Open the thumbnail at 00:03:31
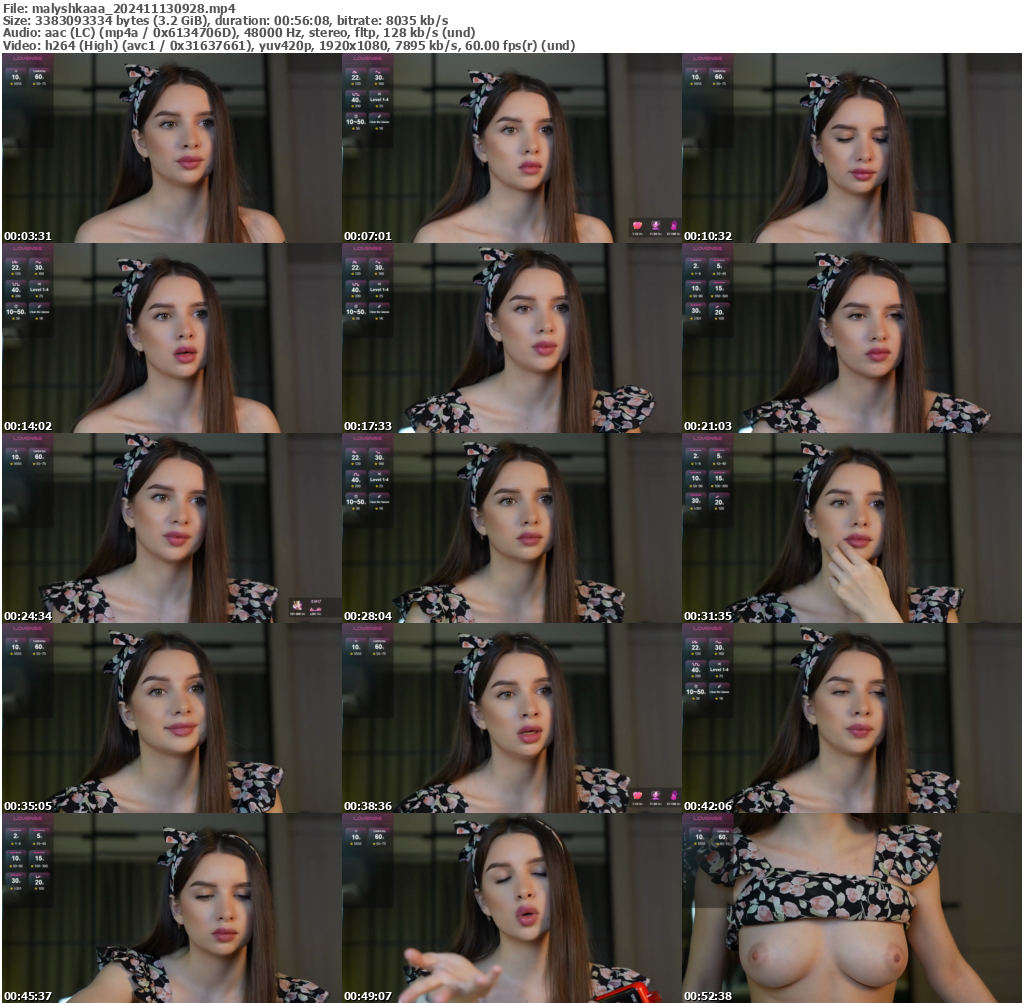The width and height of the screenshot is (1024, 1003). click(x=170, y=150)
